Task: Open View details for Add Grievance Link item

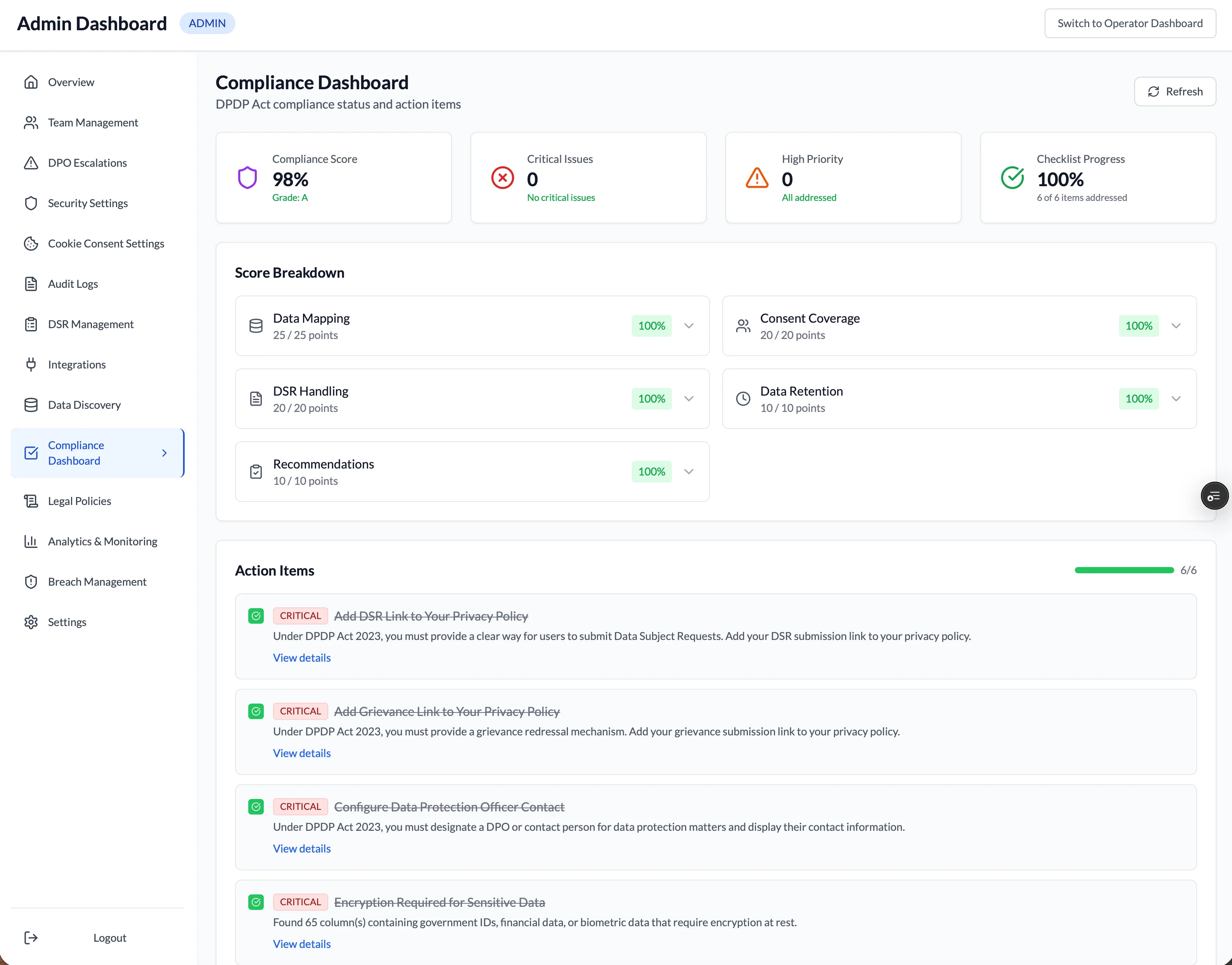Action: (301, 752)
